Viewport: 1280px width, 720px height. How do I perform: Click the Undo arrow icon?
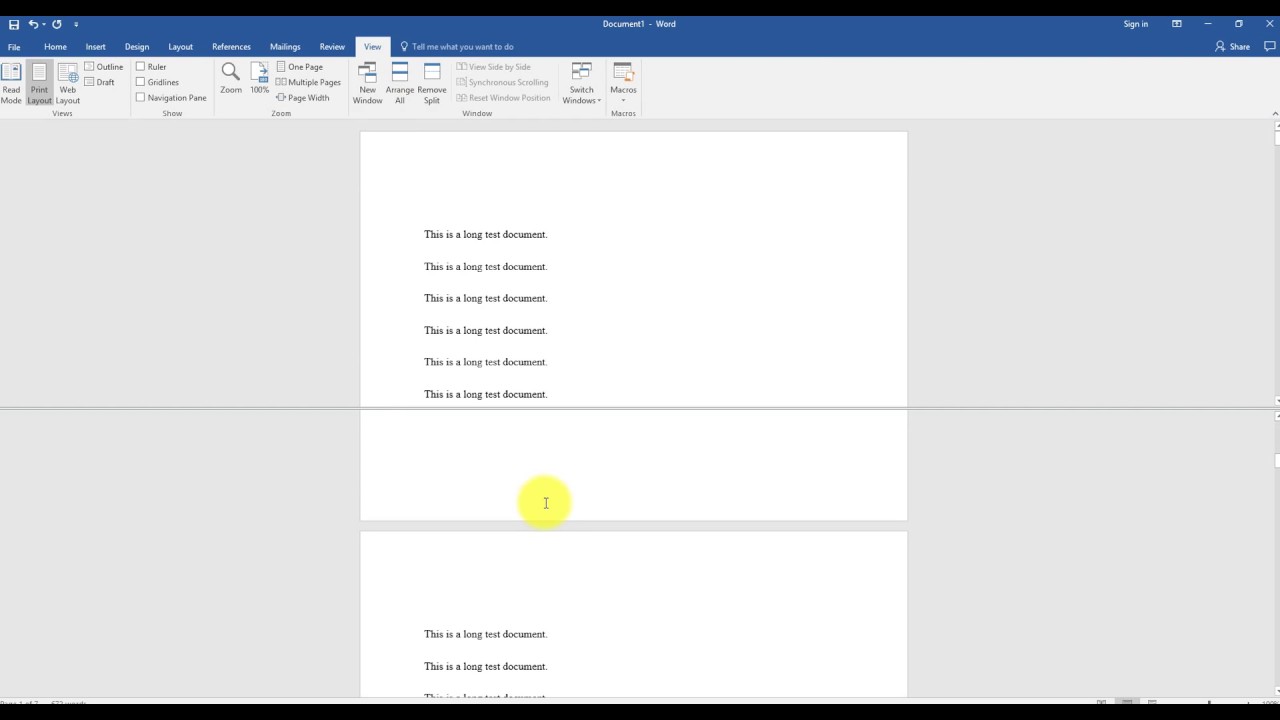pyautogui.click(x=33, y=24)
